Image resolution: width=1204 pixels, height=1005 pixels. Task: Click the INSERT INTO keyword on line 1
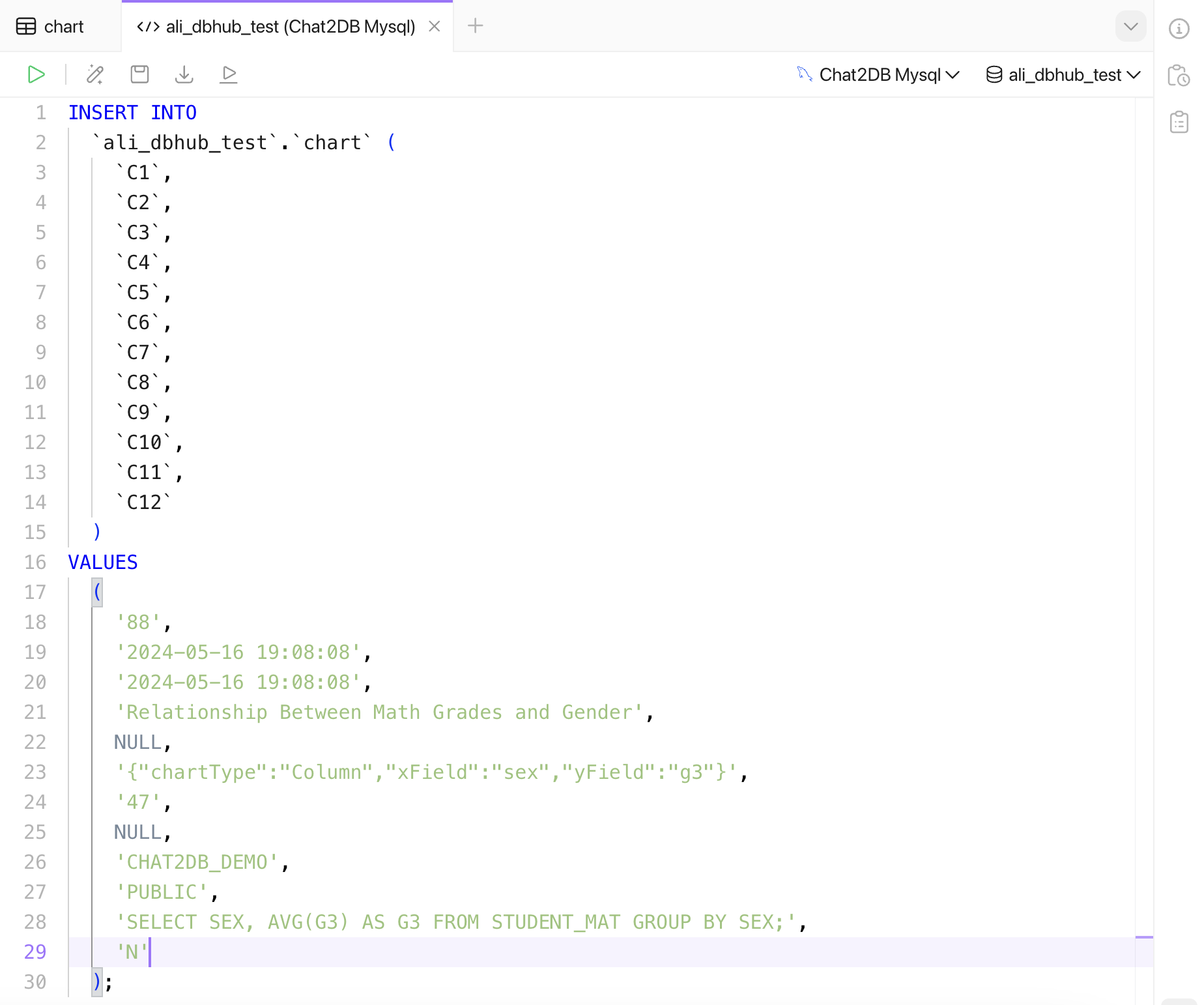tap(132, 113)
